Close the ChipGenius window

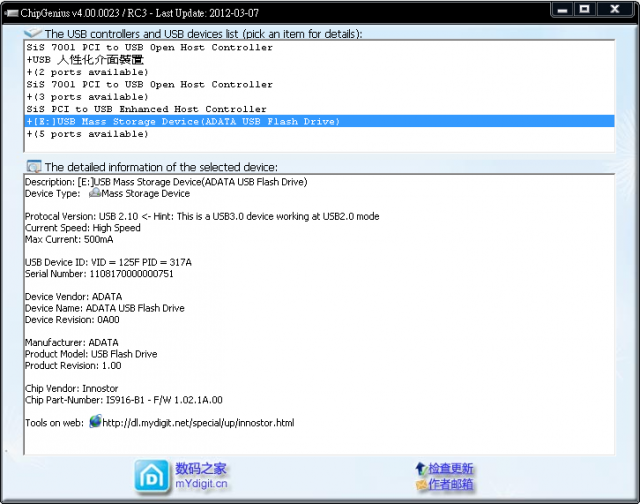[615, 10]
